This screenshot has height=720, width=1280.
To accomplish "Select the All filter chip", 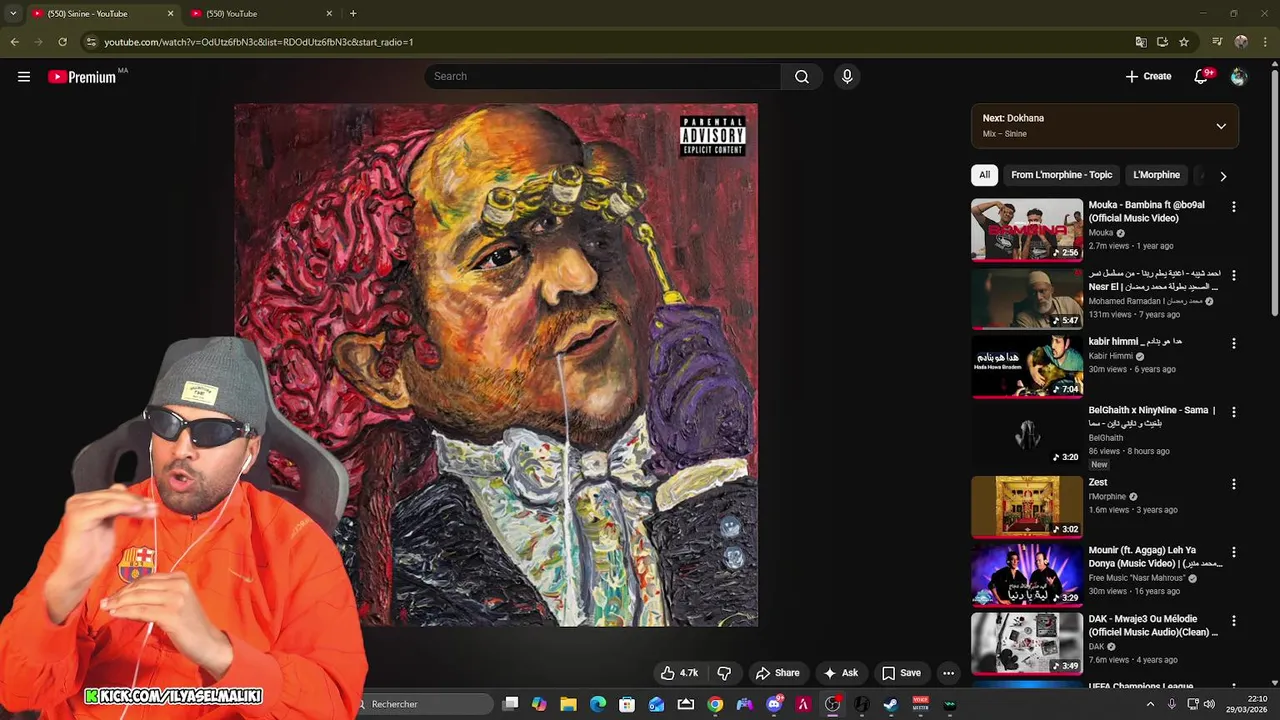I will (x=984, y=175).
